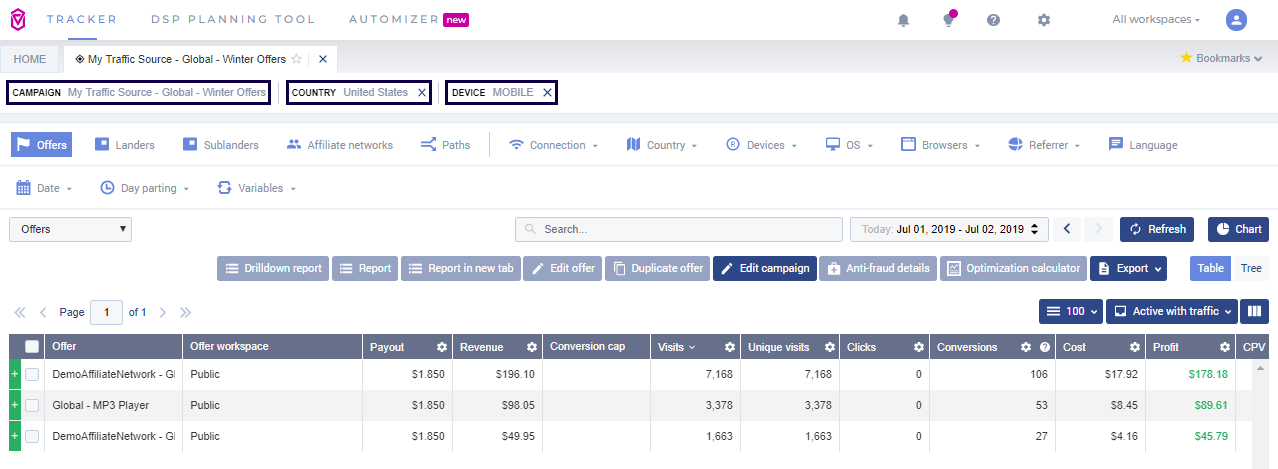Click the Edit campaign button
Screen dimensions: 1278x469
click(x=765, y=268)
